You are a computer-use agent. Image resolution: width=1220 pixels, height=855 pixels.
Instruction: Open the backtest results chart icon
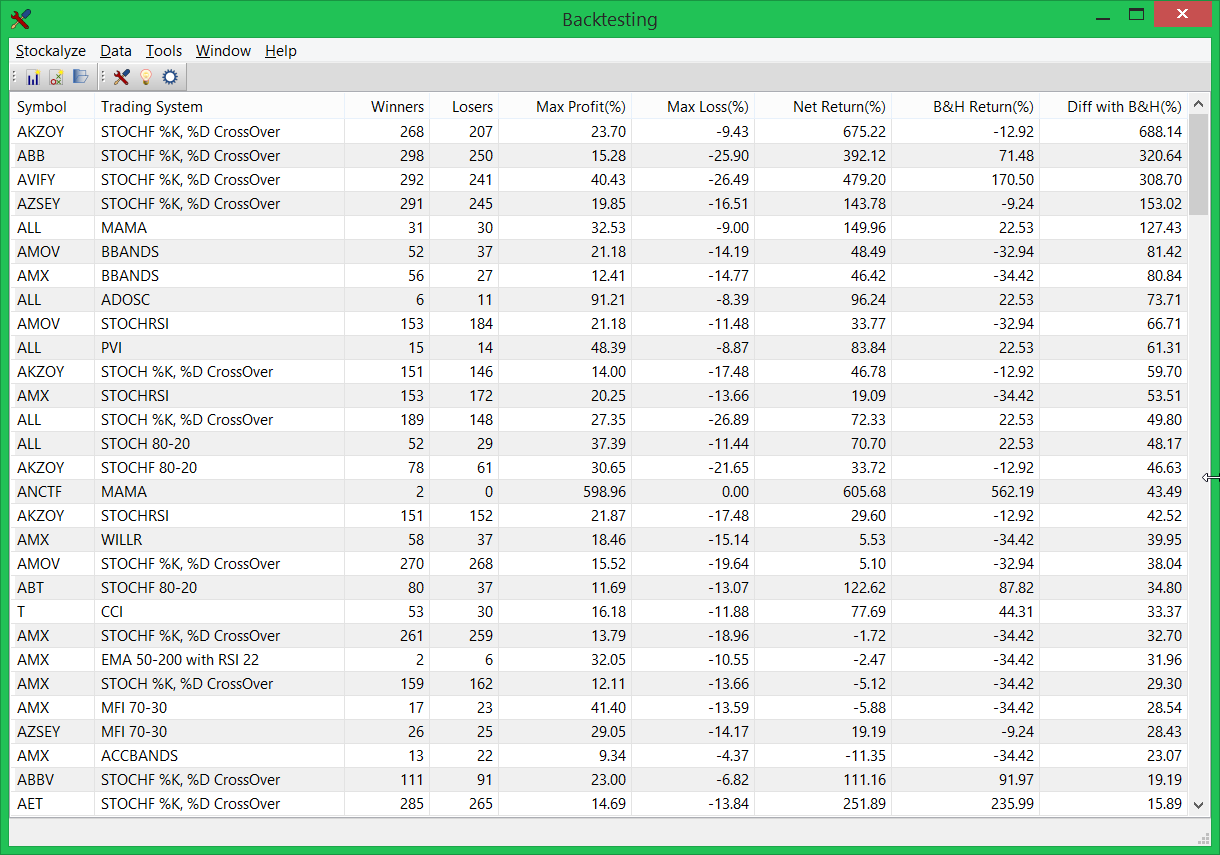[33, 77]
